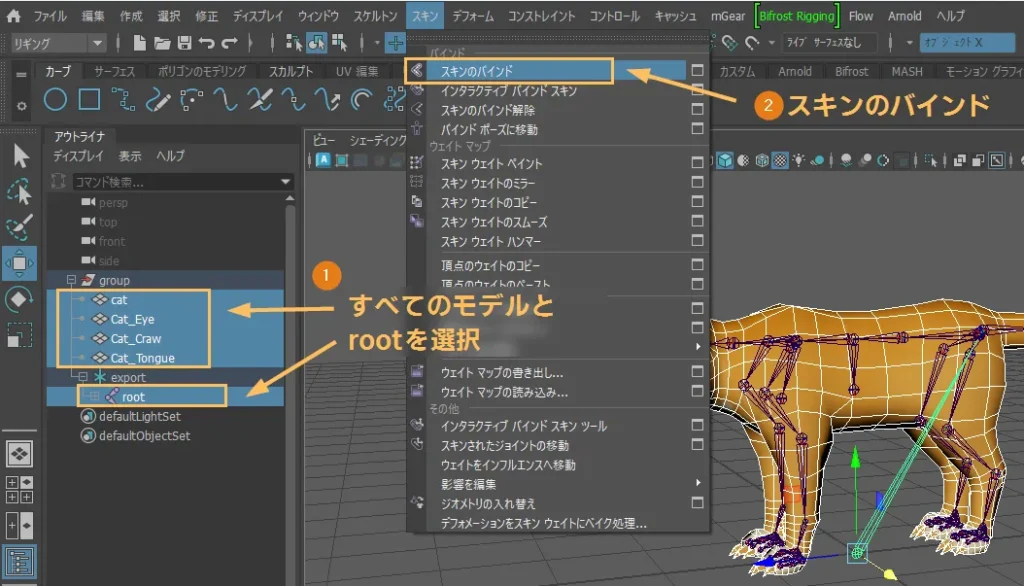Select the NURBS square shelf icon
Viewport: 1024px width, 586px height.
(x=89, y=100)
